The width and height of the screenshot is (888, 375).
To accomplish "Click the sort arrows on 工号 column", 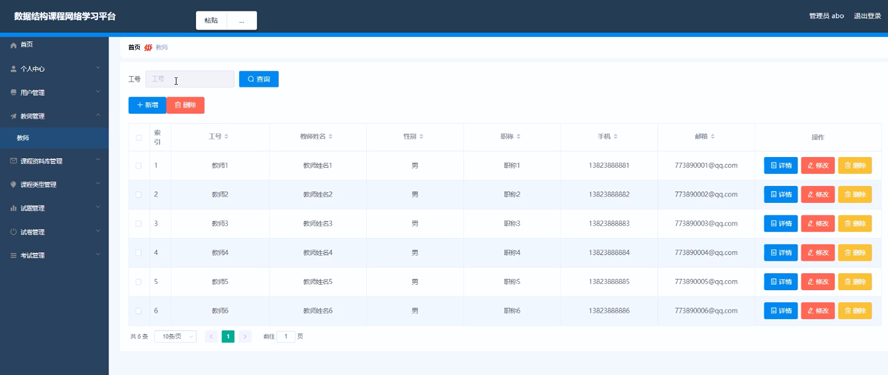I will pos(227,137).
